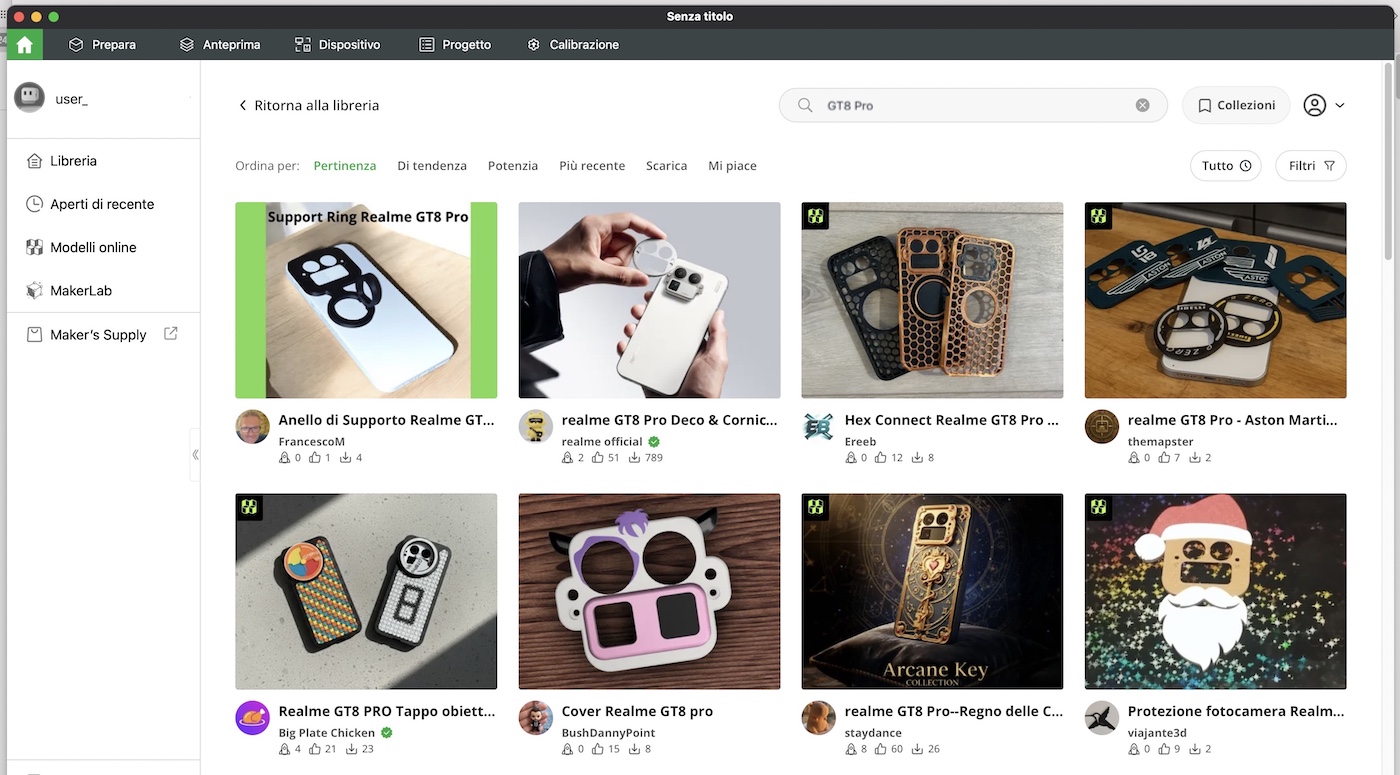1400x775 pixels.
Task: Switch to the Anteprima tab
Action: 219,45
